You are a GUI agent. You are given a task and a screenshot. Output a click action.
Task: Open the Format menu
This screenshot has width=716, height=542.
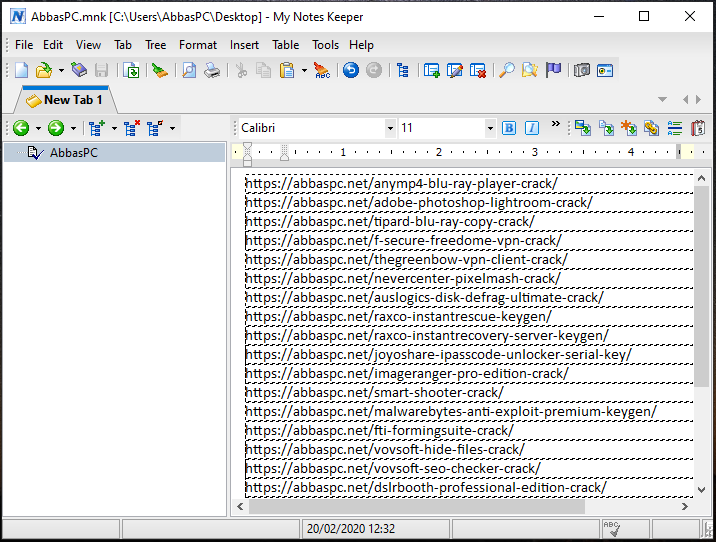click(198, 45)
